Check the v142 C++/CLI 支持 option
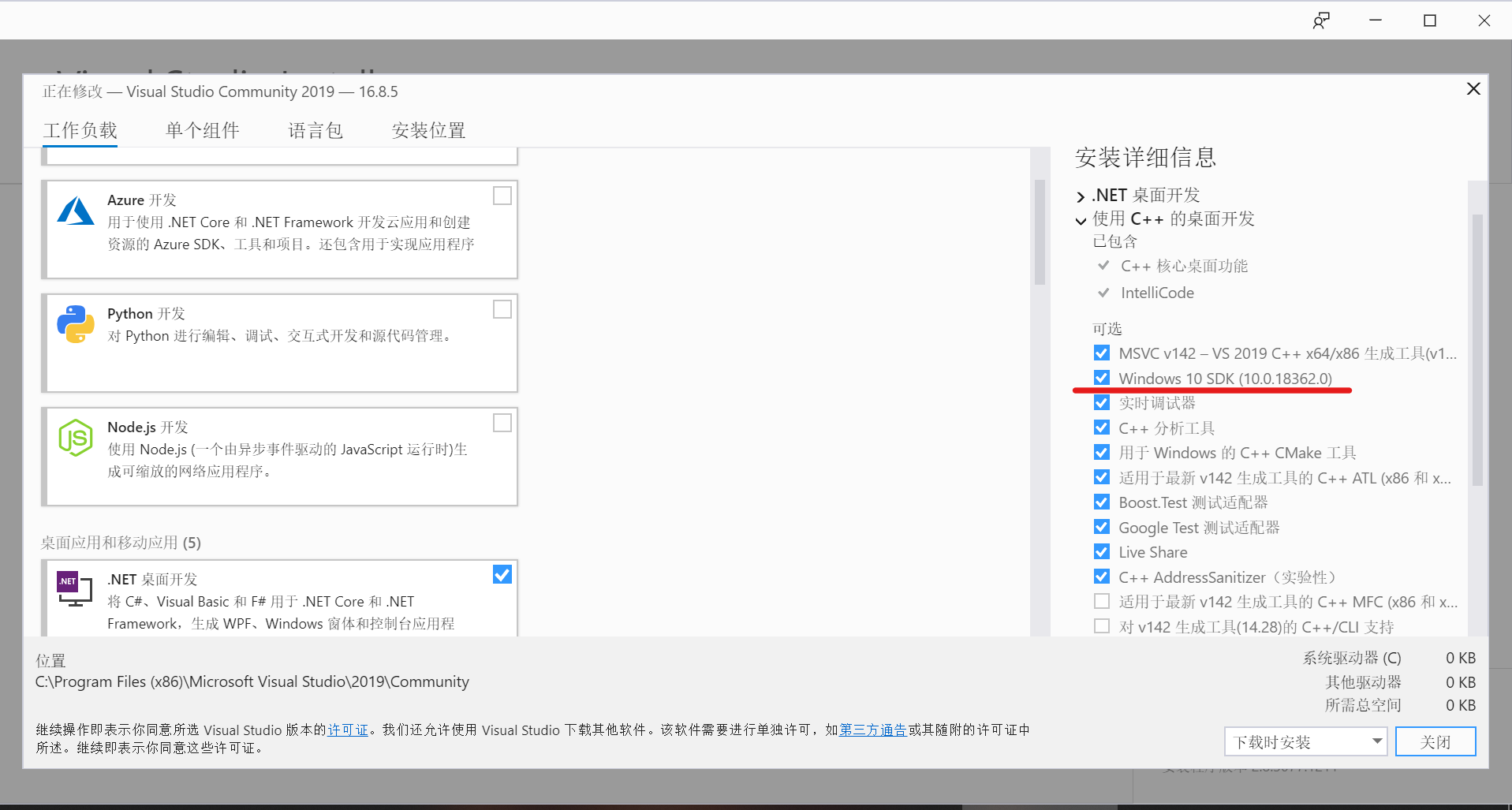 [x=1102, y=626]
